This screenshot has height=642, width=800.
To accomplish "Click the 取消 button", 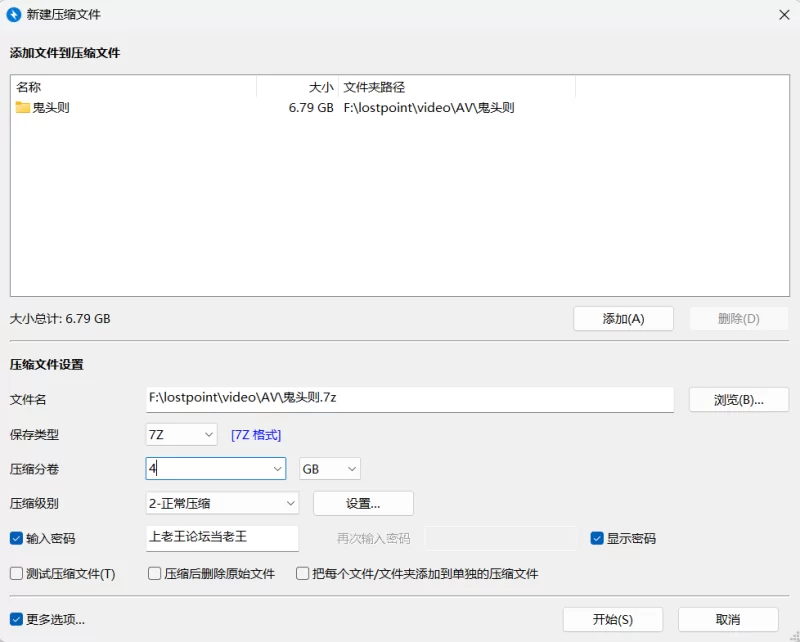I will pyautogui.click(x=727, y=620).
